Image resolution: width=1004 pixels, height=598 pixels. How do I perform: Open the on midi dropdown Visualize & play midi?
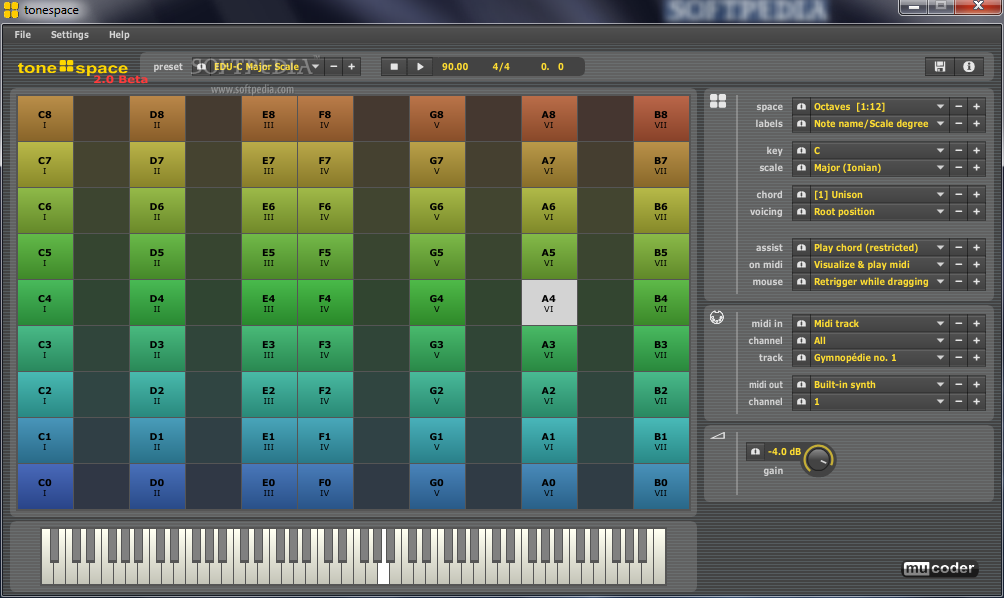pos(878,265)
